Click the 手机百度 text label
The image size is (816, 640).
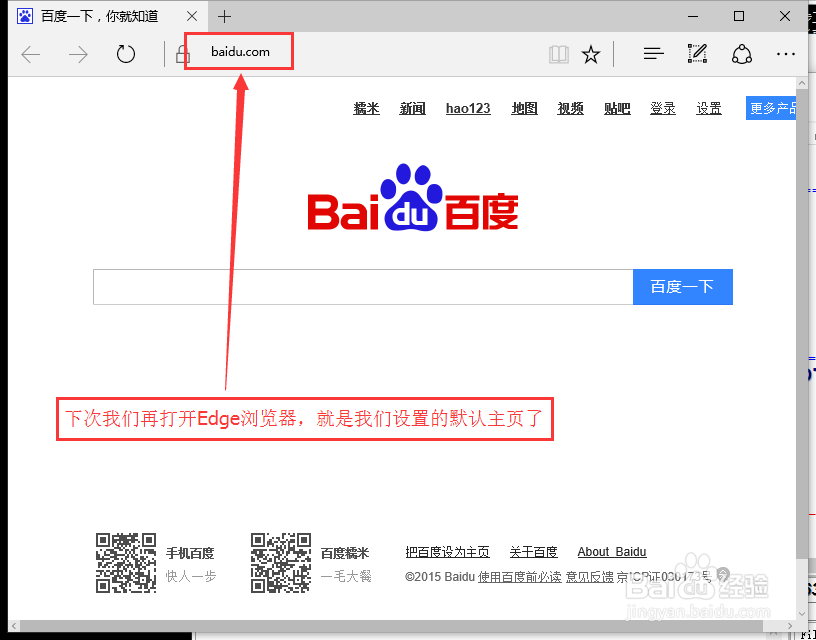click(190, 553)
